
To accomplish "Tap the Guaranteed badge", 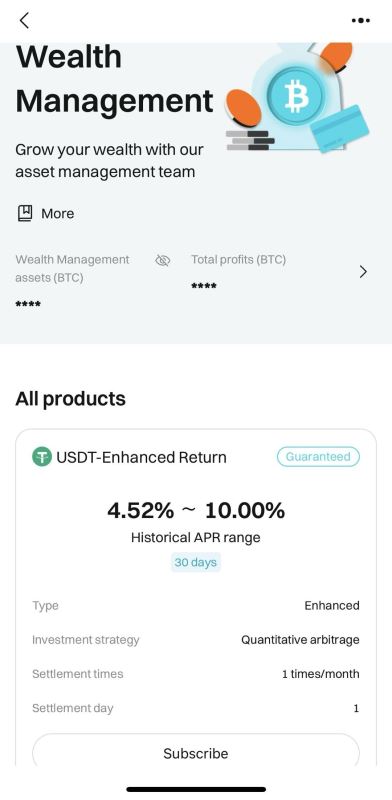I will click(x=318, y=457).
